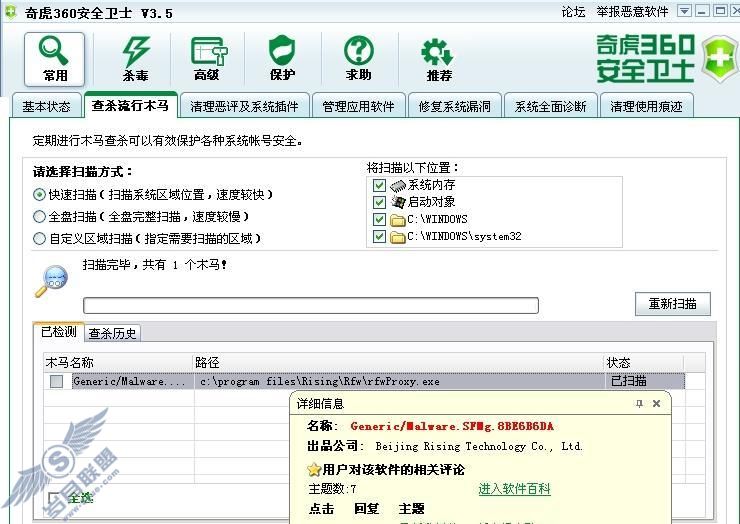Toggle the 启动对象 checkbox
Viewport: 740px width, 524px height.
coord(379,202)
